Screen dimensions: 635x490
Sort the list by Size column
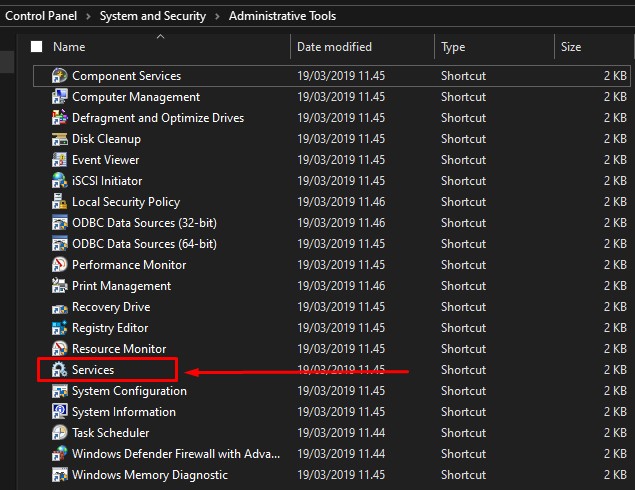coord(571,47)
